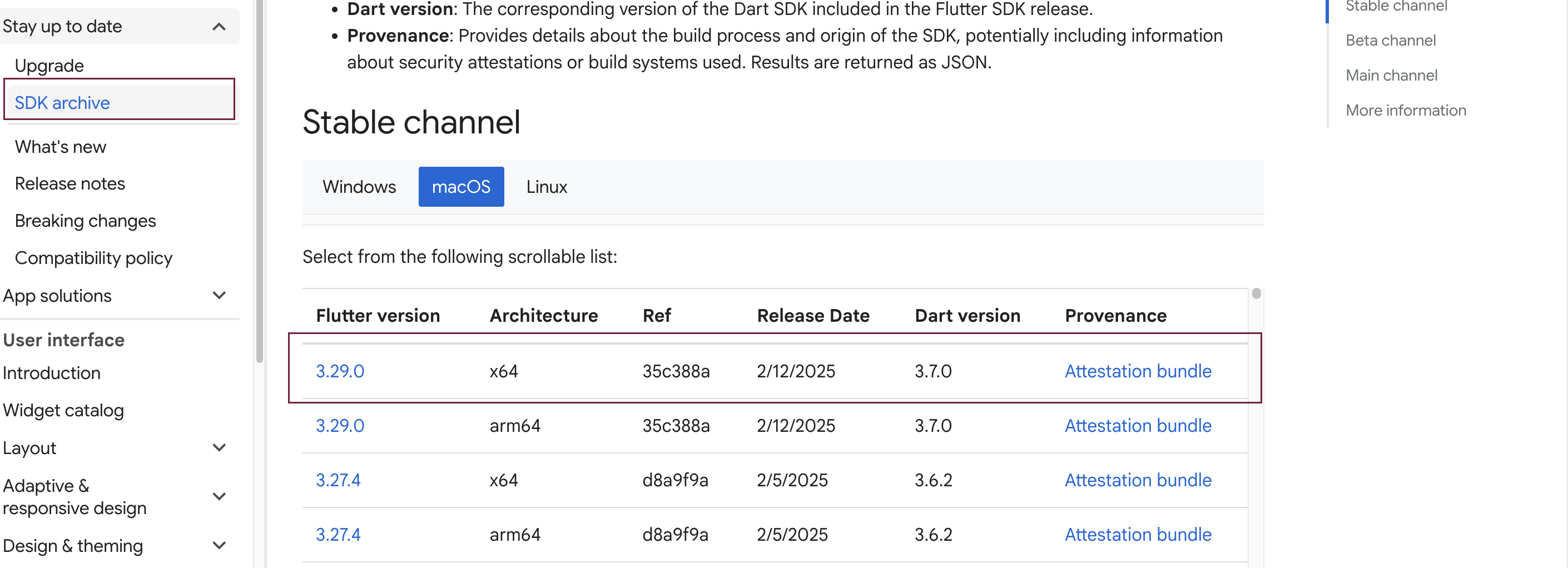The width and height of the screenshot is (1568, 568).
Task: Download Flutter 3.27.4 x64 version link
Action: tap(338, 480)
